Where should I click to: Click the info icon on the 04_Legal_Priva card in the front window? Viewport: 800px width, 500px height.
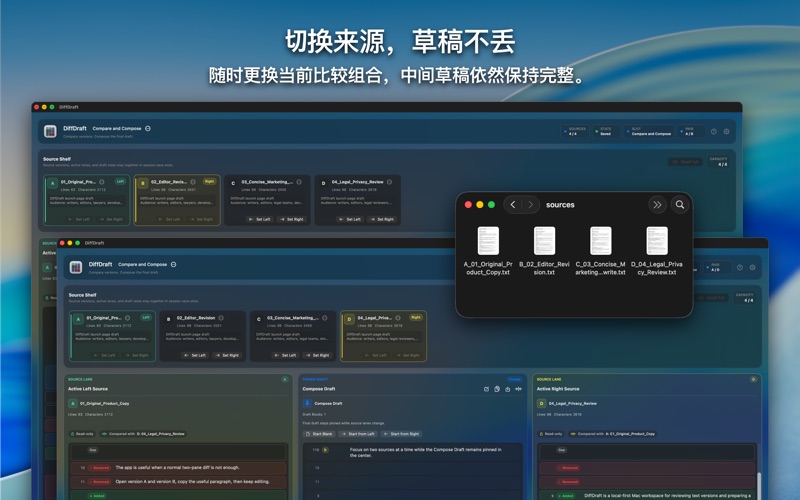[398, 318]
